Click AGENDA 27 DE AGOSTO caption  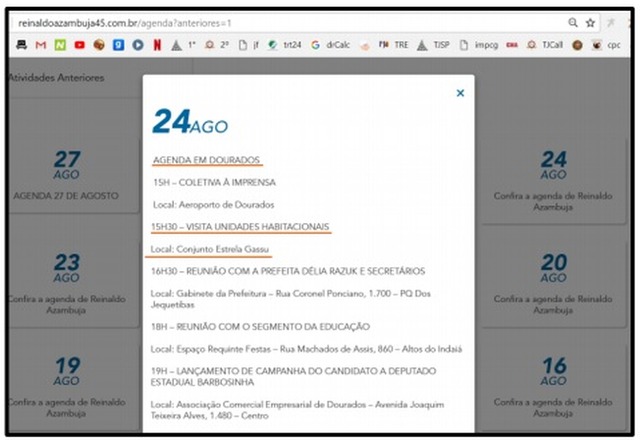[x=66, y=196]
